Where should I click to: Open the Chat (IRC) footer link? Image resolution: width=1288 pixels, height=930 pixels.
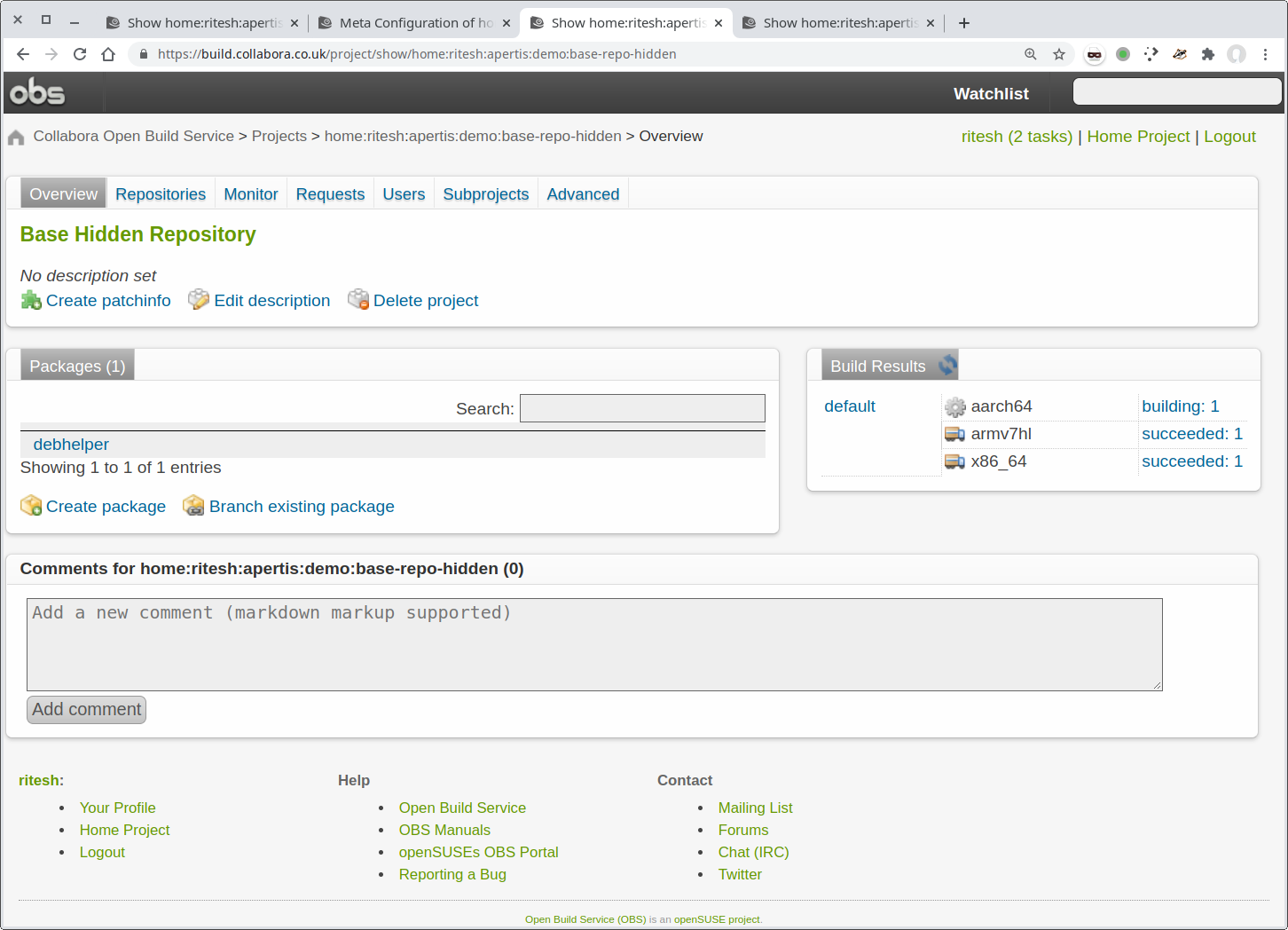754,852
